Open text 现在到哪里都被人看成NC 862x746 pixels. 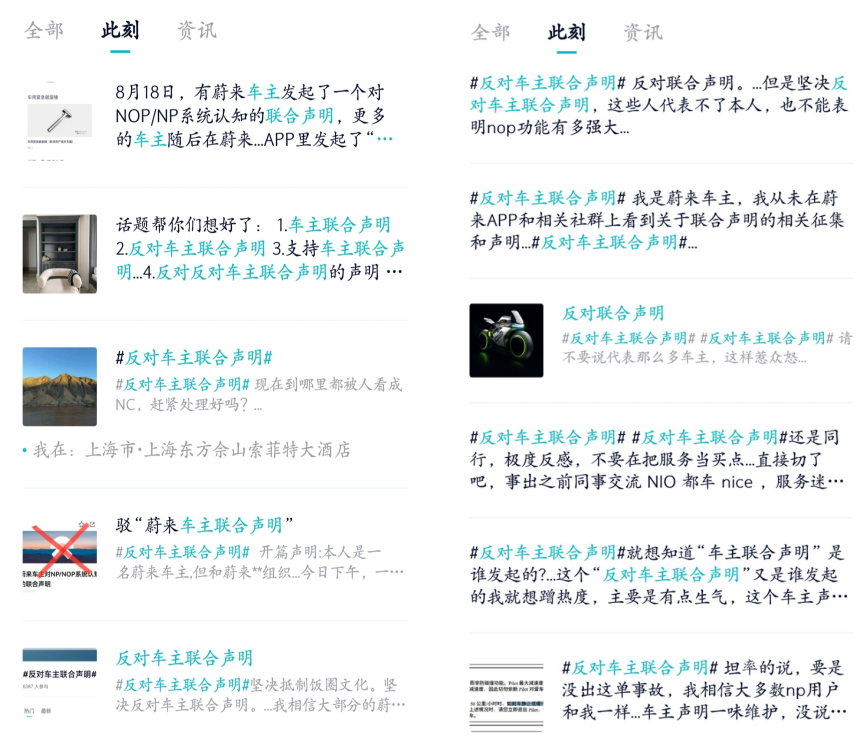click(x=258, y=395)
